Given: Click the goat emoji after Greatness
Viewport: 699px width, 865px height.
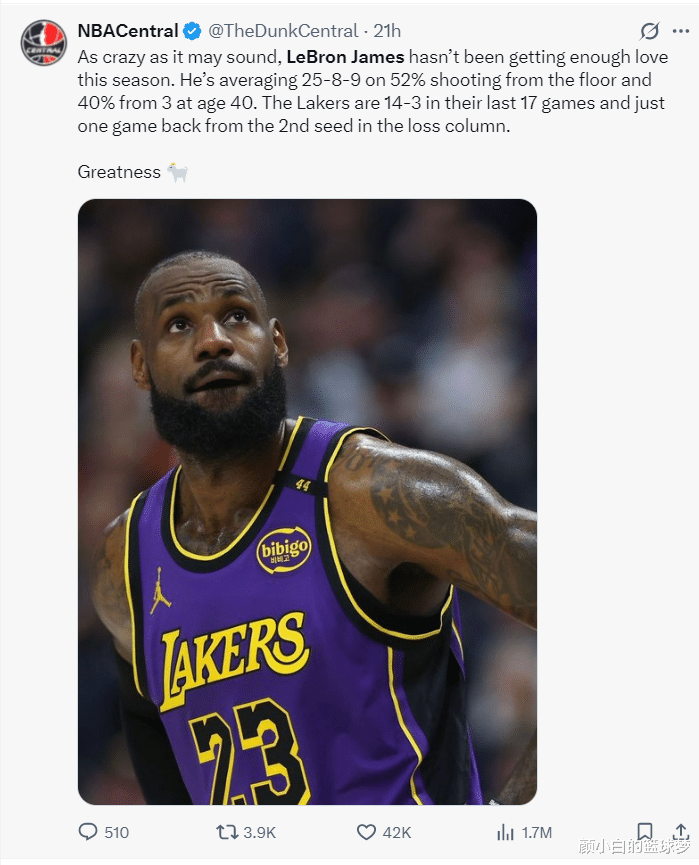Looking at the screenshot, I should (x=177, y=172).
